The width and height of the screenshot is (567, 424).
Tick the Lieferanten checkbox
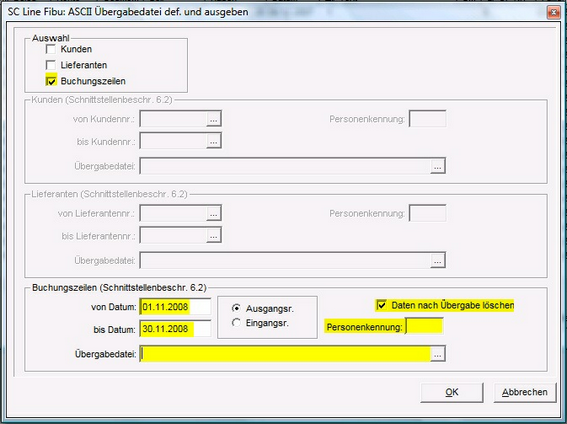point(51,65)
